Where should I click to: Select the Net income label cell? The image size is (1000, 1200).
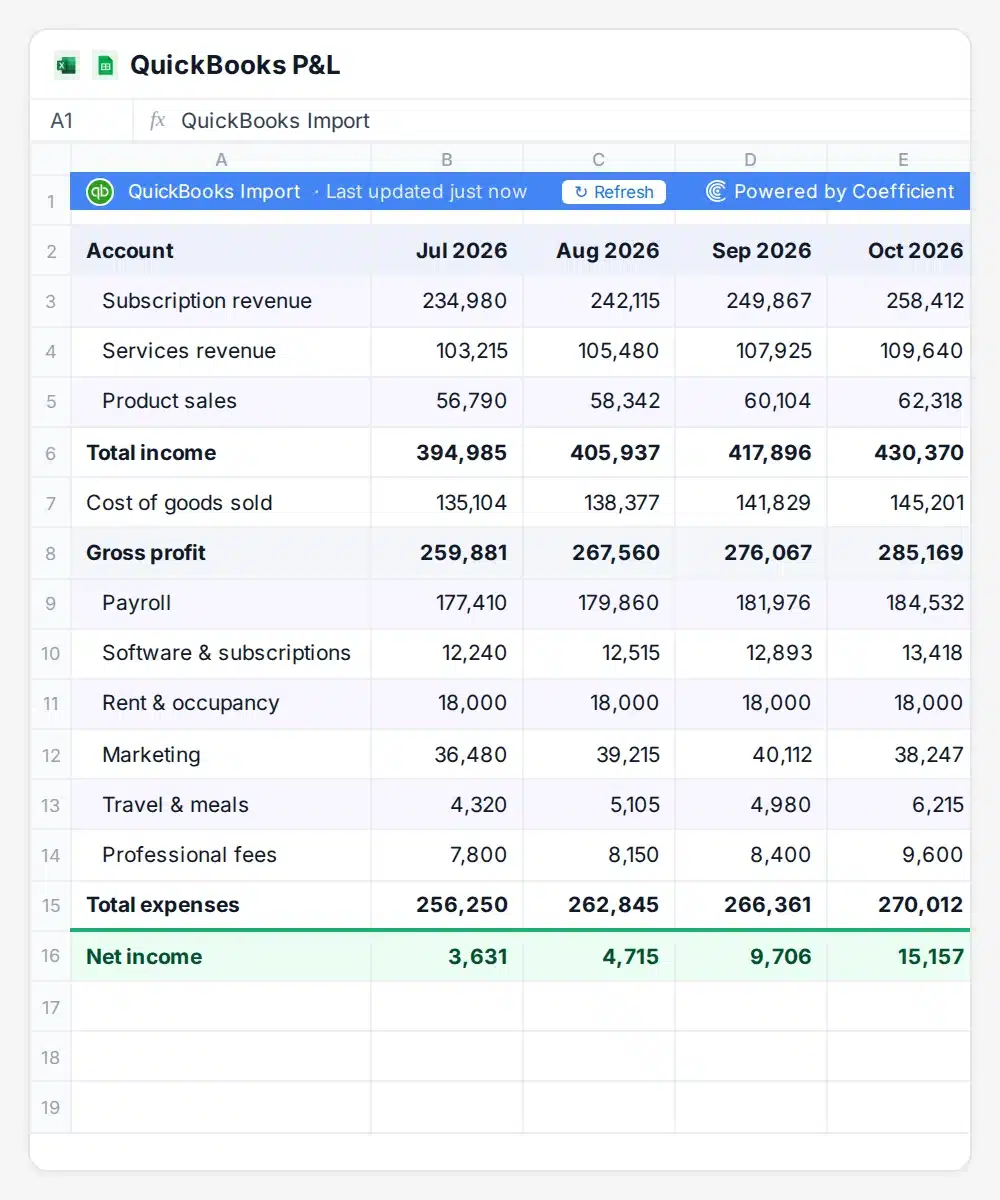click(x=221, y=956)
